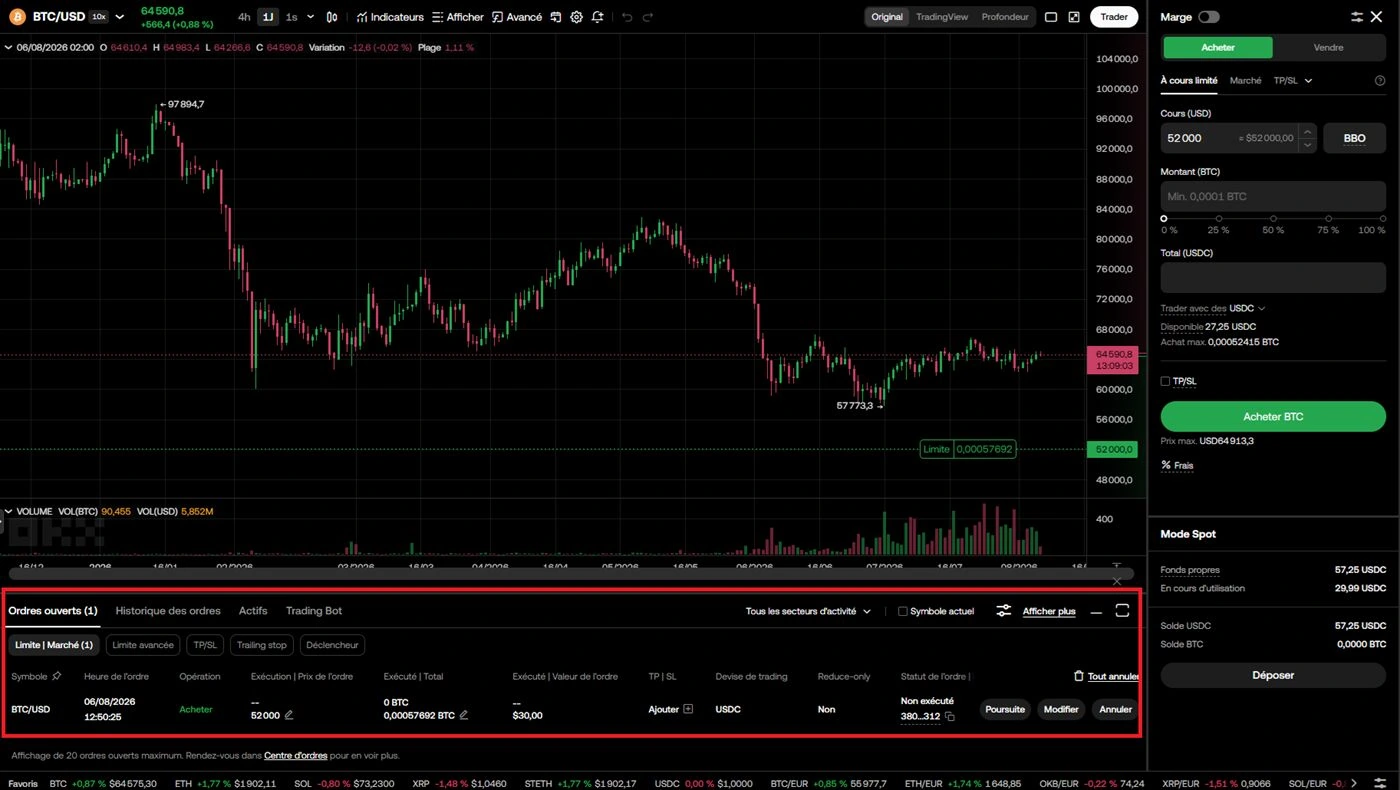
Task: Open the Avancé drawing tools
Action: point(517,17)
